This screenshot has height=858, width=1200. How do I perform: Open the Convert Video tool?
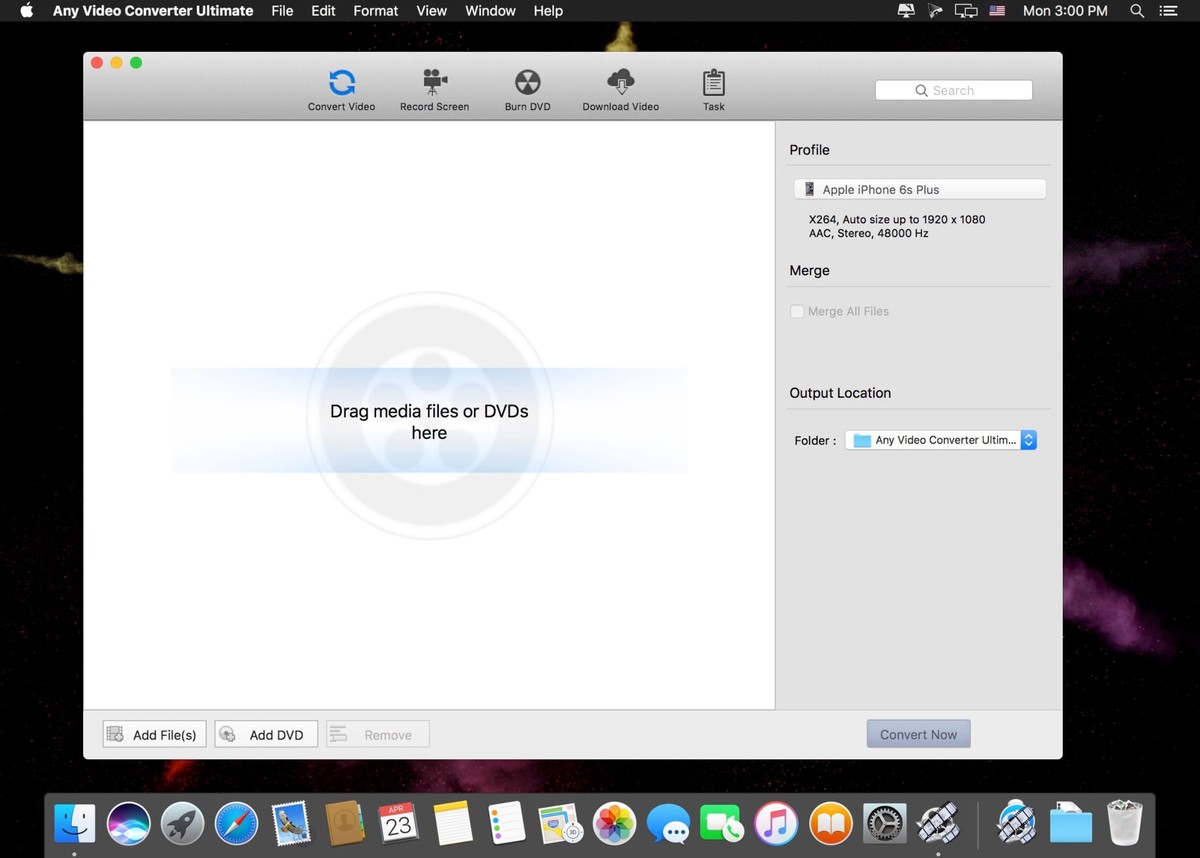coord(341,90)
